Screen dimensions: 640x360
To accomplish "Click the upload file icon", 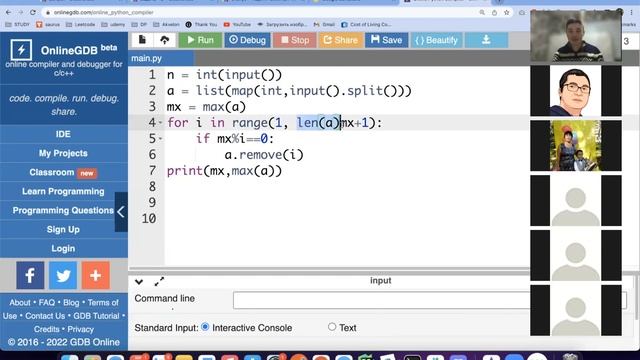I will coord(164,40).
